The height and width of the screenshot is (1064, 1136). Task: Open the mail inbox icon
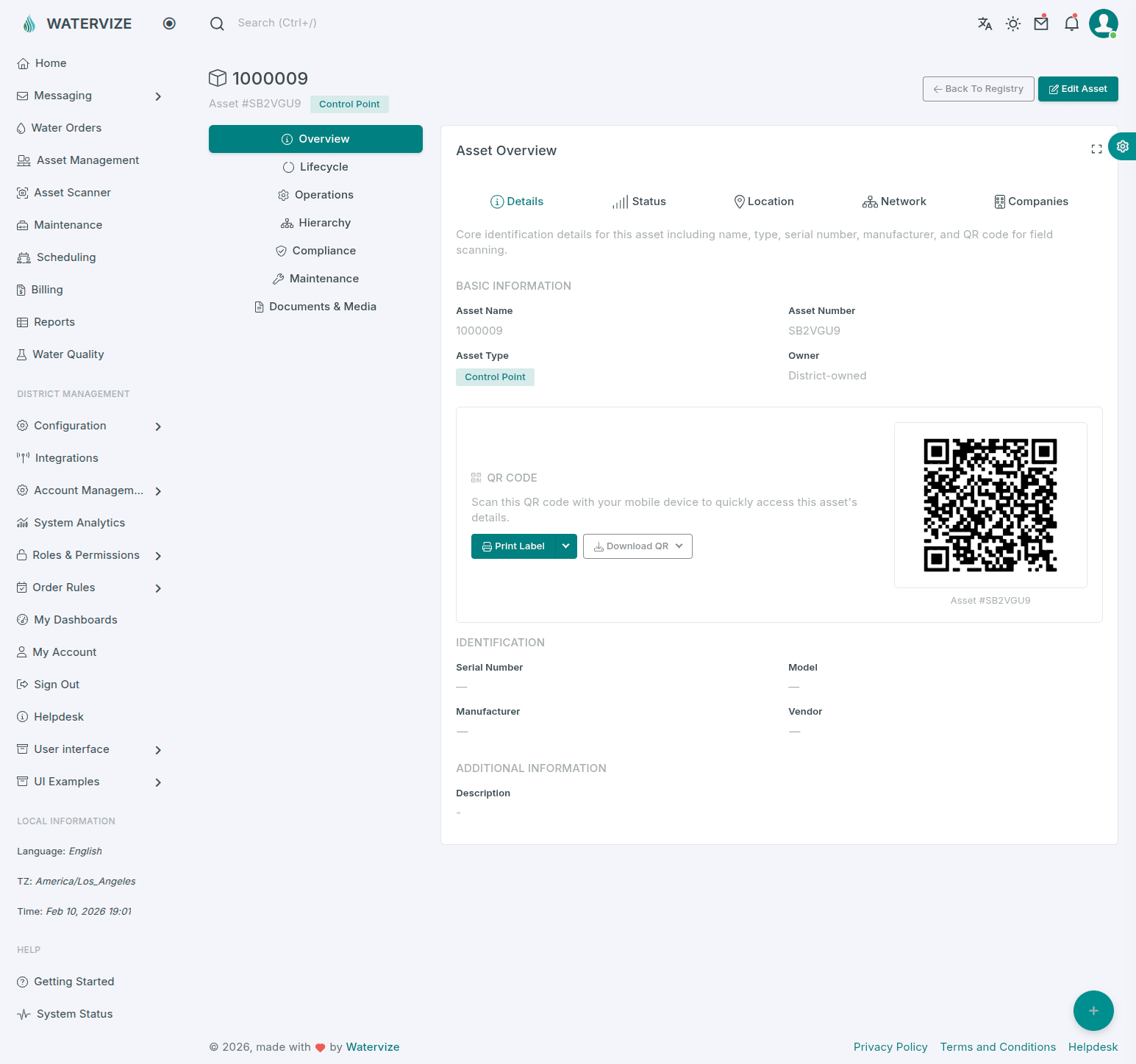pos(1041,24)
